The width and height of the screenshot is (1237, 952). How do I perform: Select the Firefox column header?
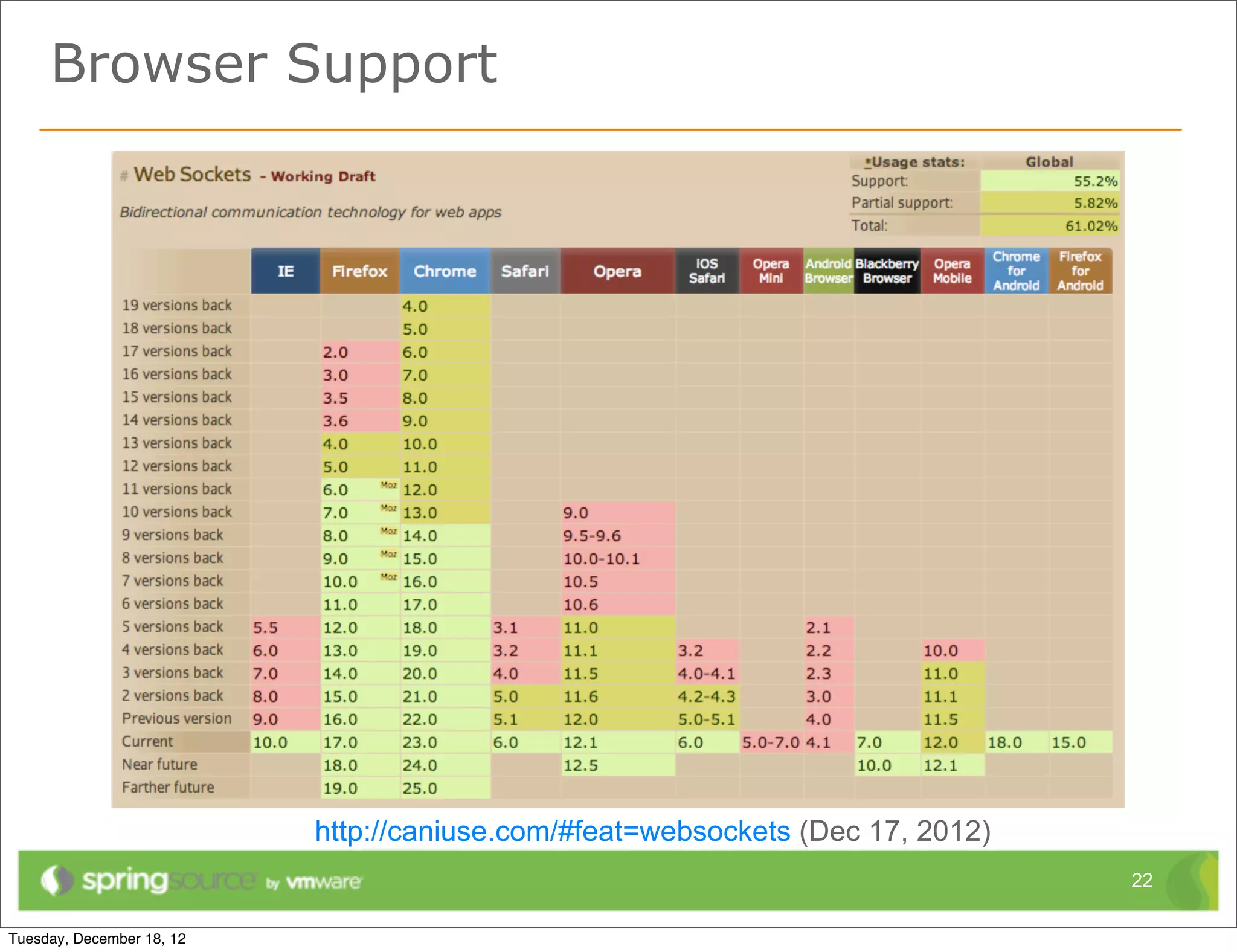(x=360, y=271)
